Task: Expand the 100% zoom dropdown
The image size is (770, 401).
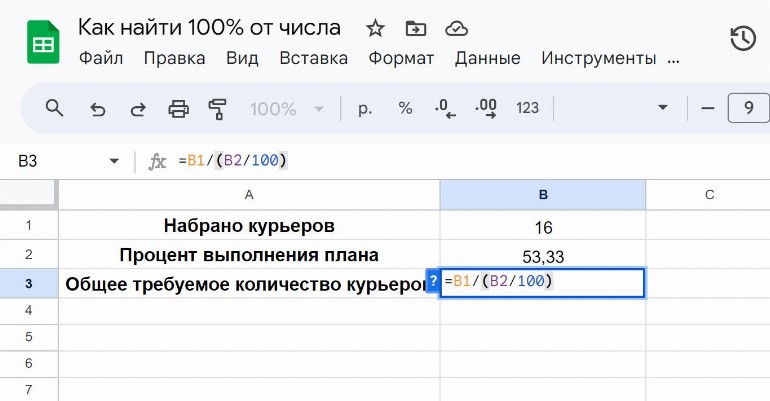Action: (x=283, y=108)
